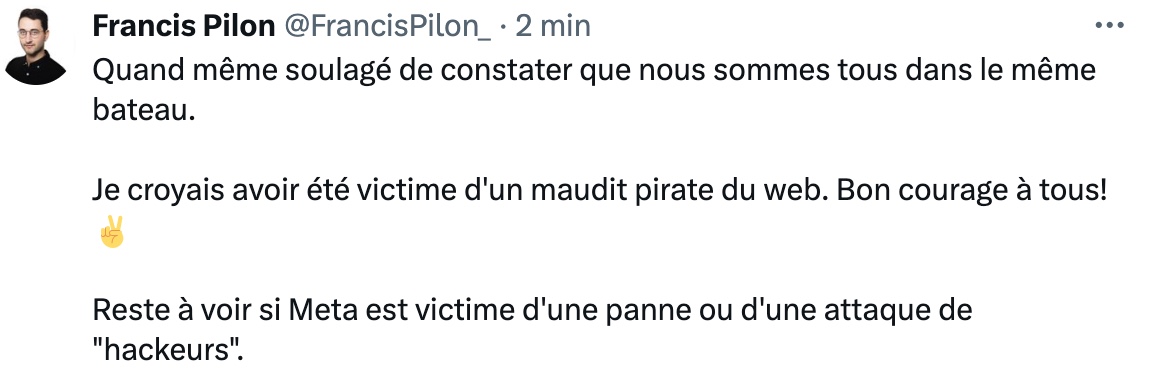The image size is (1156, 392).
Task: Click the word "maudit" in the tweet
Action: coord(566,191)
